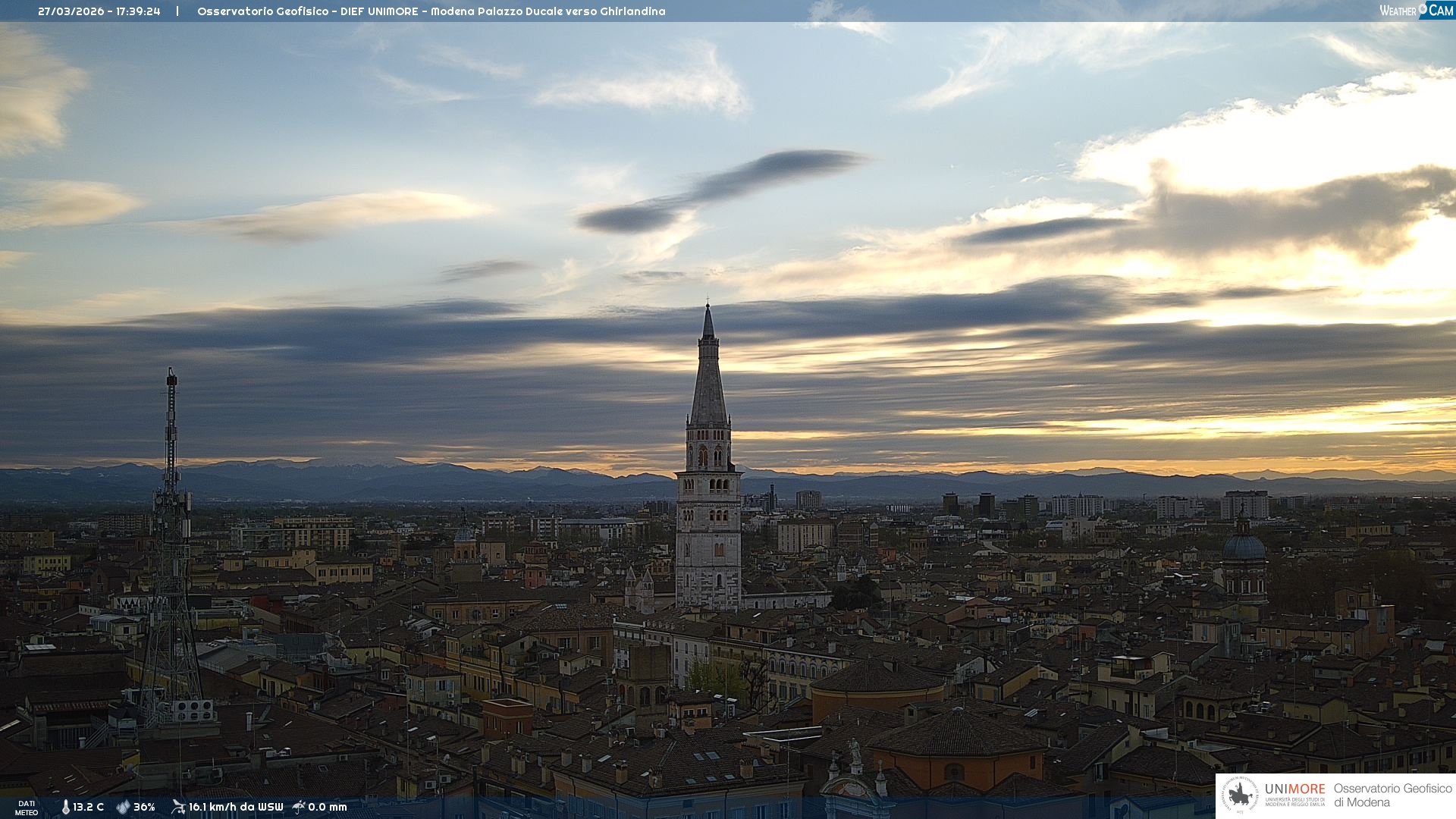This screenshot has height=819, width=1456.
Task: Click the telecommunications lattice mast top
Action: 172,377
